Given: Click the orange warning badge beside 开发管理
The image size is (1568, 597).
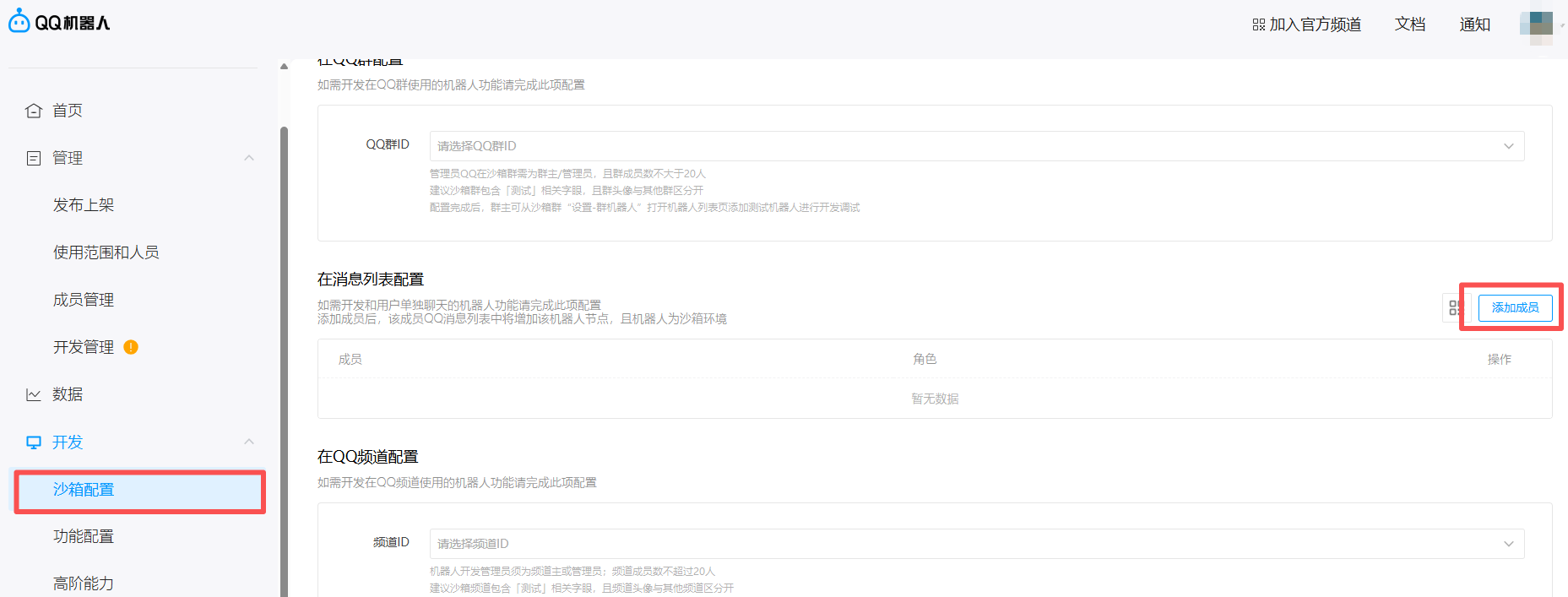Looking at the screenshot, I should [131, 347].
